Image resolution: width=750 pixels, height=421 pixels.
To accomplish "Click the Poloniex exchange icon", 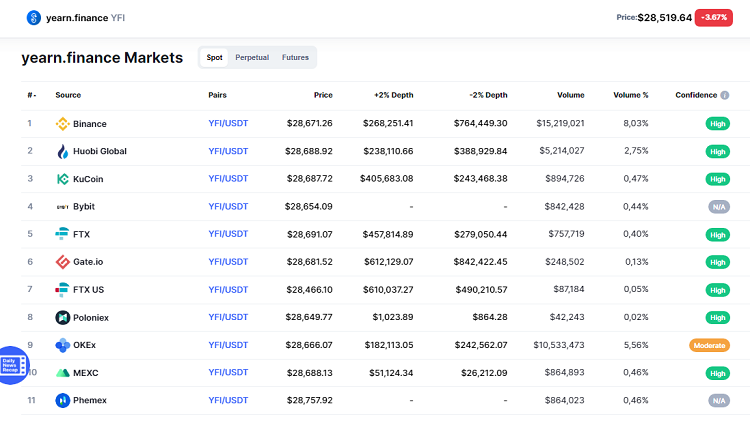I will [x=62, y=317].
